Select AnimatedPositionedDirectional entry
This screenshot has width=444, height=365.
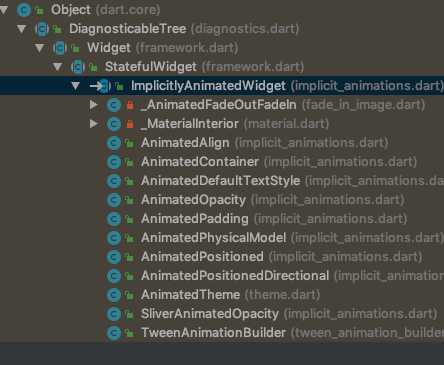click(235, 276)
